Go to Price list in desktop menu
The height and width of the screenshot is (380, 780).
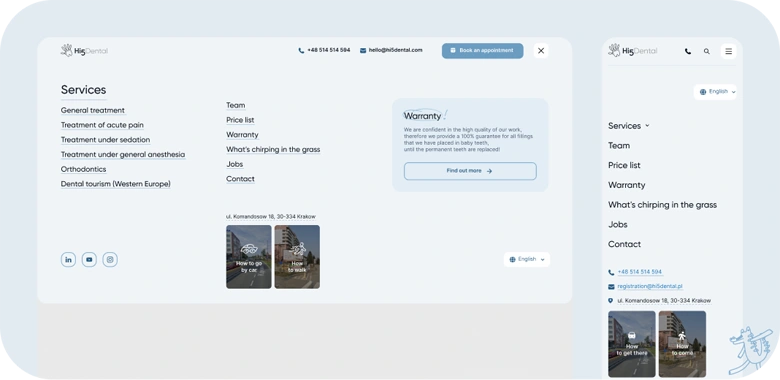click(240, 120)
